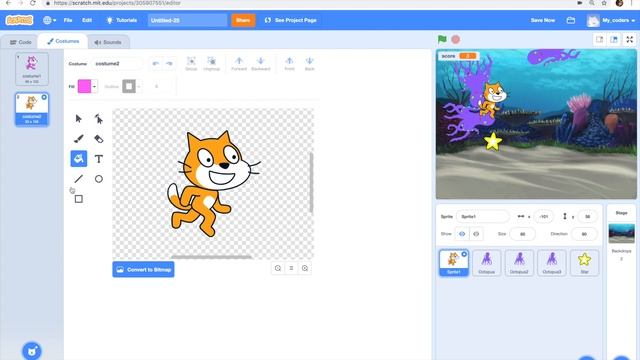Click the Outline color swatch
The width and height of the screenshot is (640, 360).
pyautogui.click(x=129, y=87)
